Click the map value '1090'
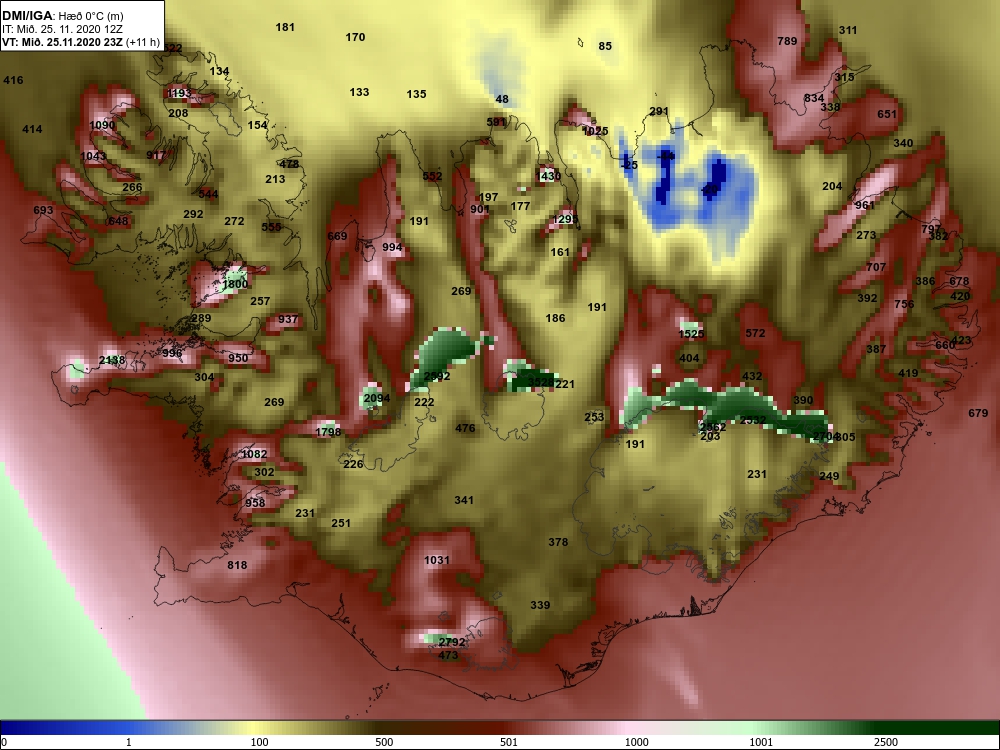Screen dimensions: 1000x750 [102, 124]
